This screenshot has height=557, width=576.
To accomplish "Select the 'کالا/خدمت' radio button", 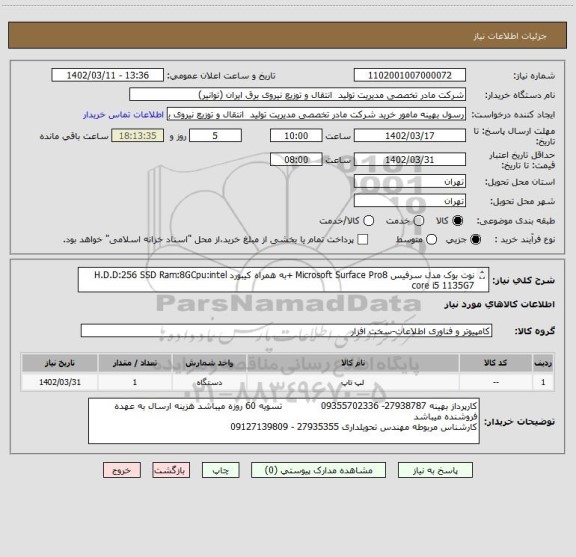I will click(368, 221).
